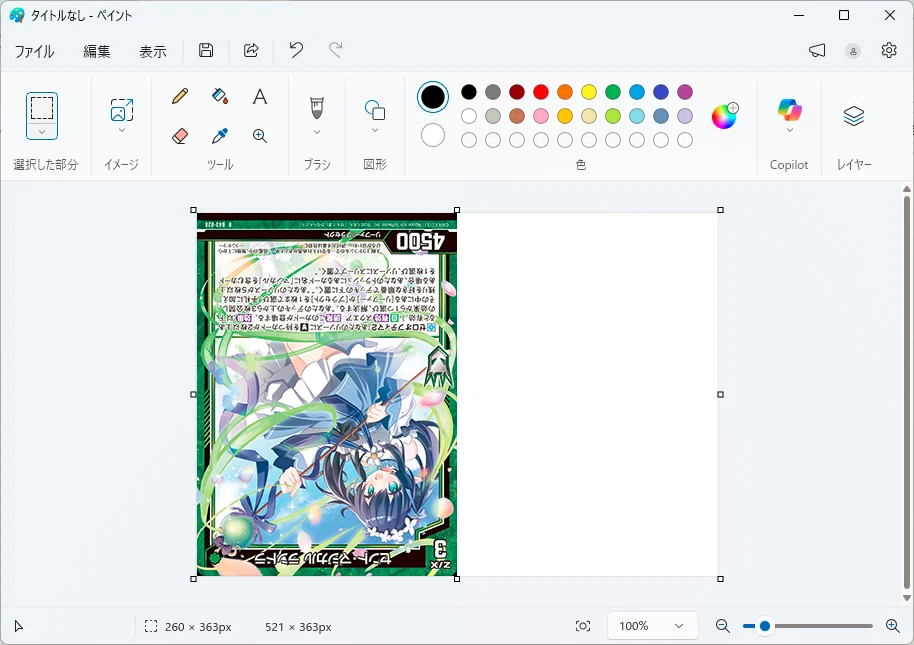This screenshot has height=645, width=914.
Task: Click the zoom in magnifier button
Action: click(x=892, y=626)
